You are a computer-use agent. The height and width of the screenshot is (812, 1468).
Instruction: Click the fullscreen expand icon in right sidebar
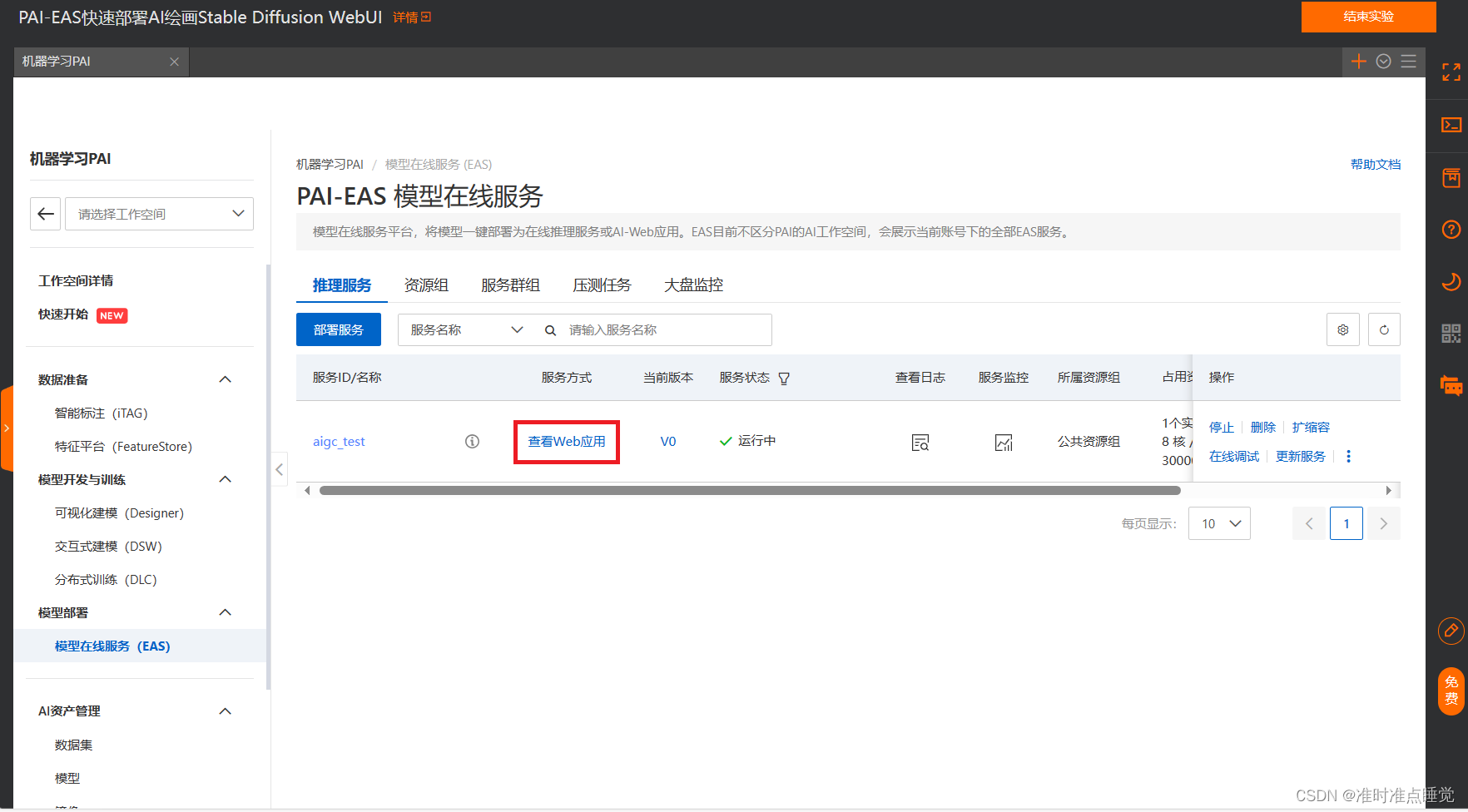1451,72
